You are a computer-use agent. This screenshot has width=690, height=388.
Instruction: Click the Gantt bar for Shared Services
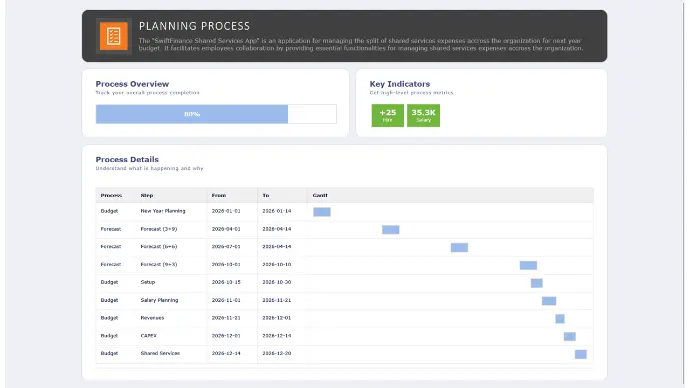point(580,355)
